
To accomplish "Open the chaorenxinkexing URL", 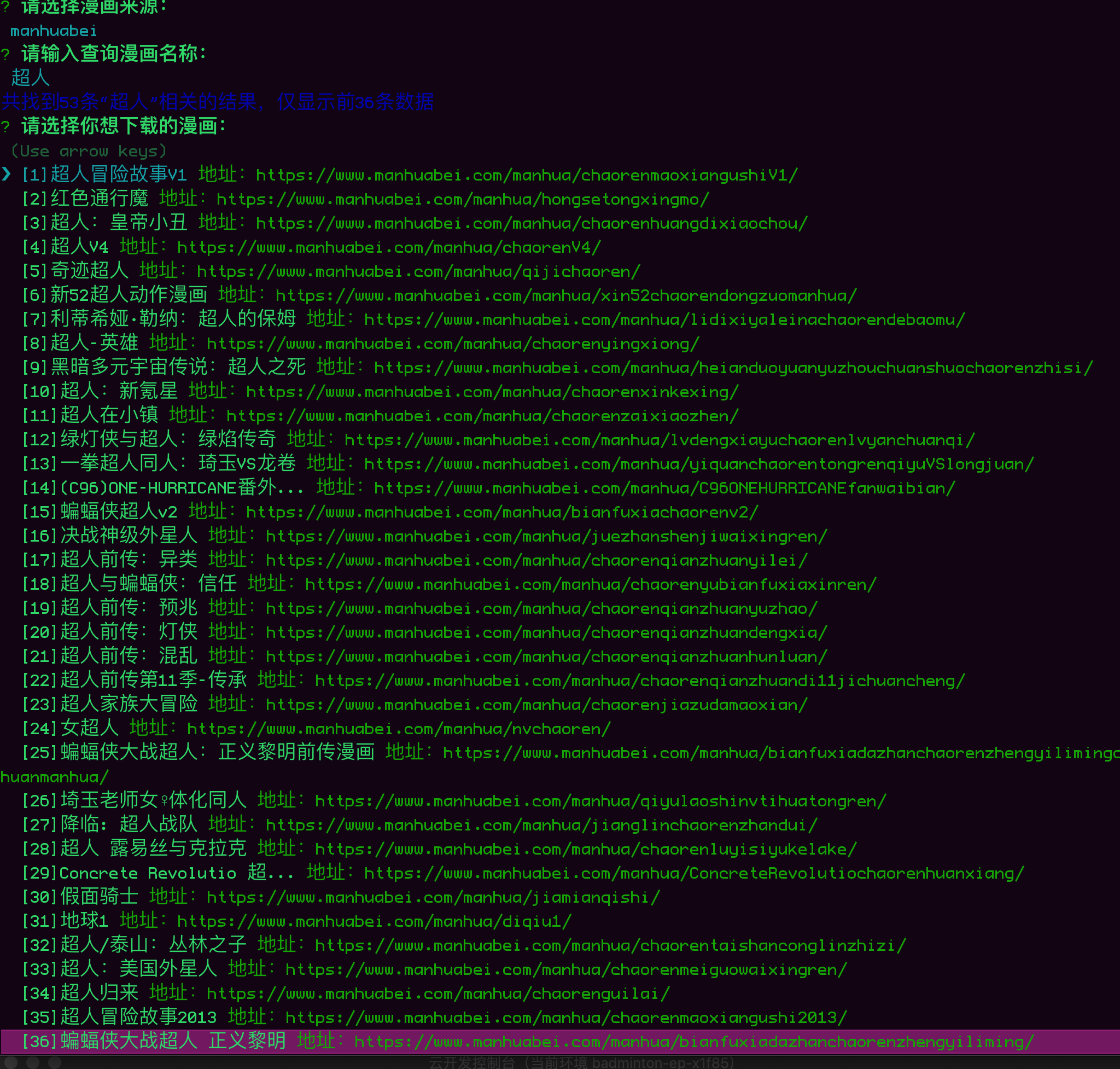I will (x=492, y=392).
